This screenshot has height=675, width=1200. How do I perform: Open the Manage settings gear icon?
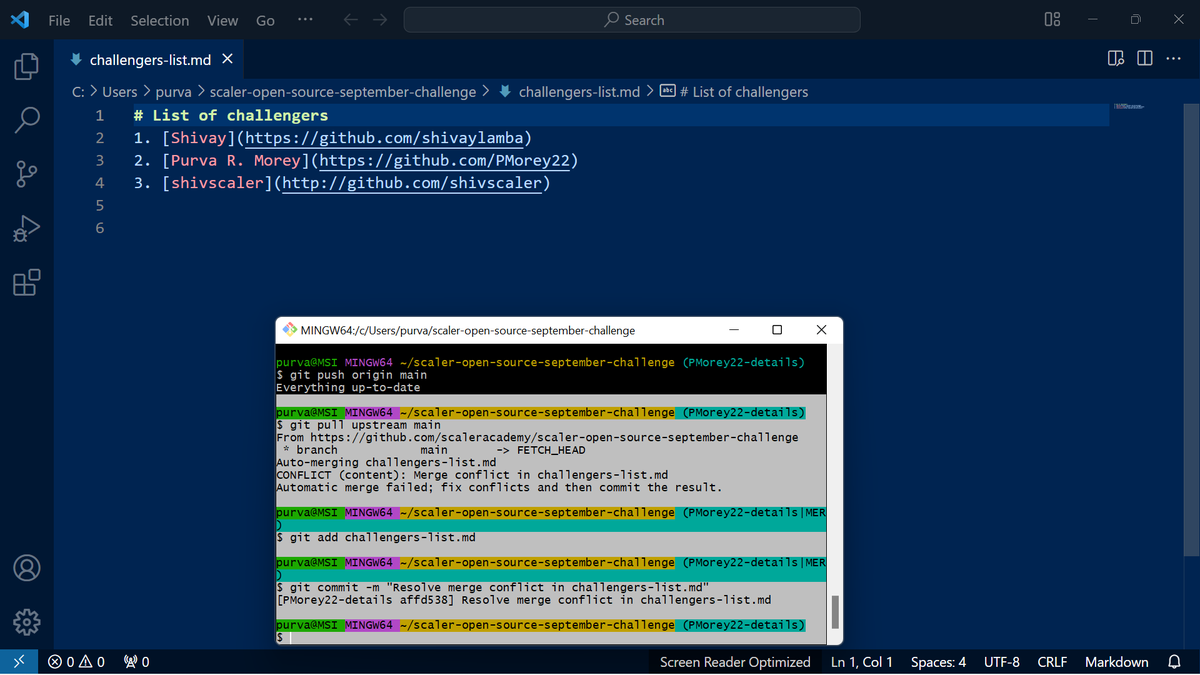coord(25,621)
